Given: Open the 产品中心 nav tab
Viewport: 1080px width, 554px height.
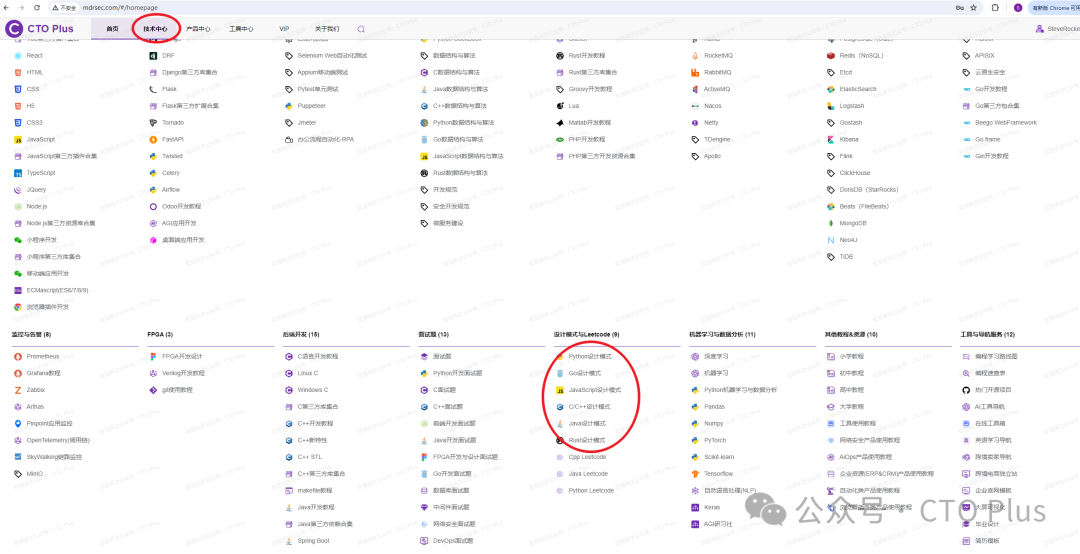Looking at the screenshot, I should click(198, 29).
